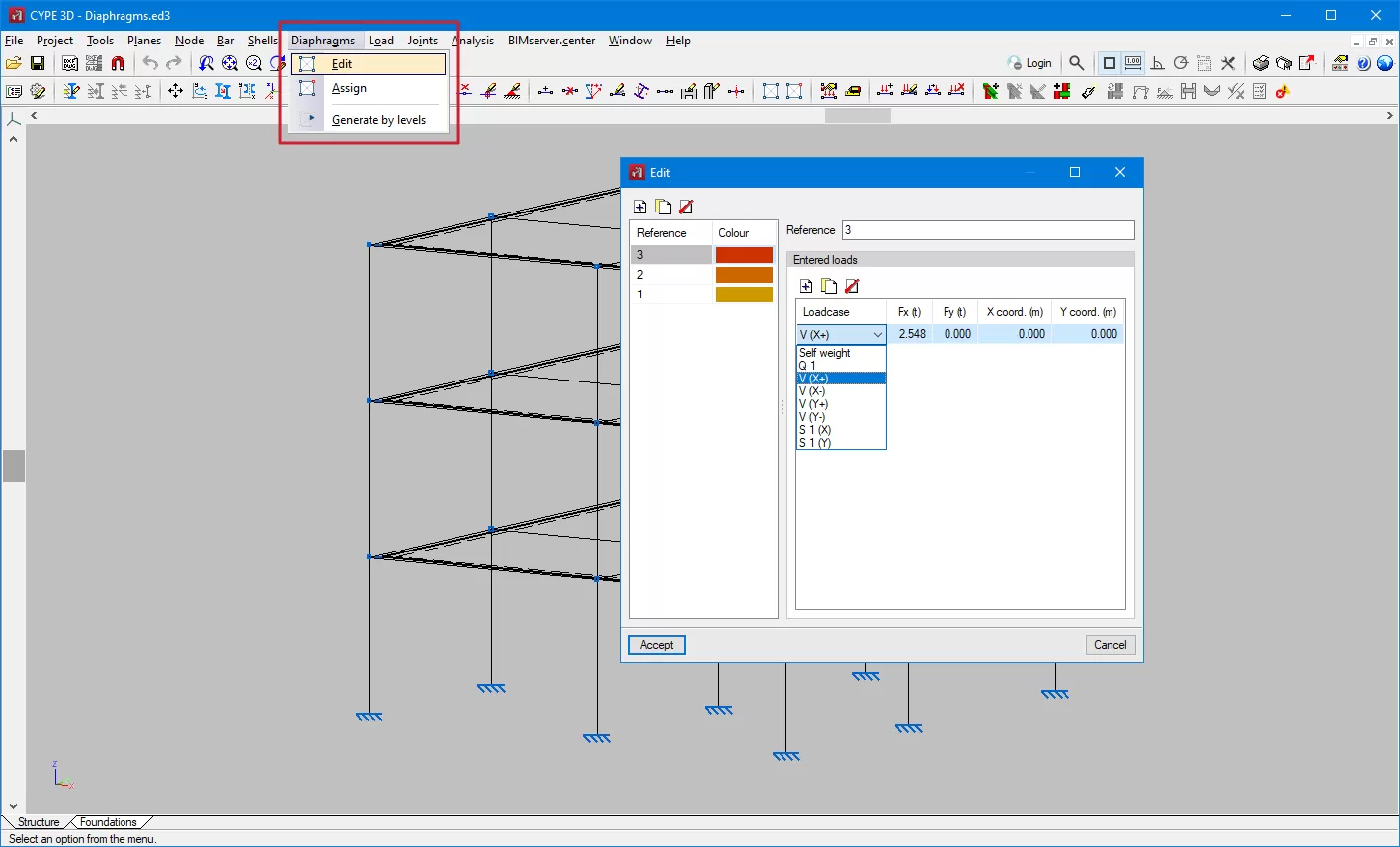Click Cancel in the Edit dialog
This screenshot has height=847, width=1400.
pos(1110,645)
